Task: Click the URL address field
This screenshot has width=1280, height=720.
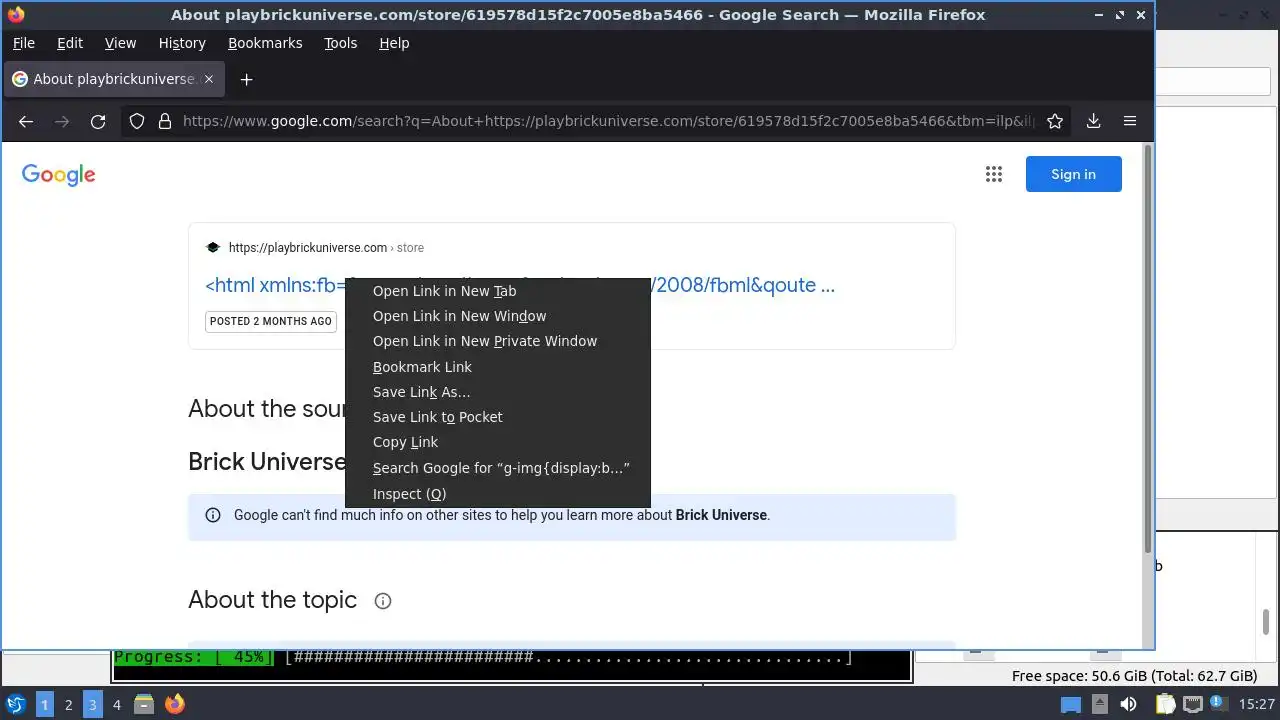Action: [608, 121]
